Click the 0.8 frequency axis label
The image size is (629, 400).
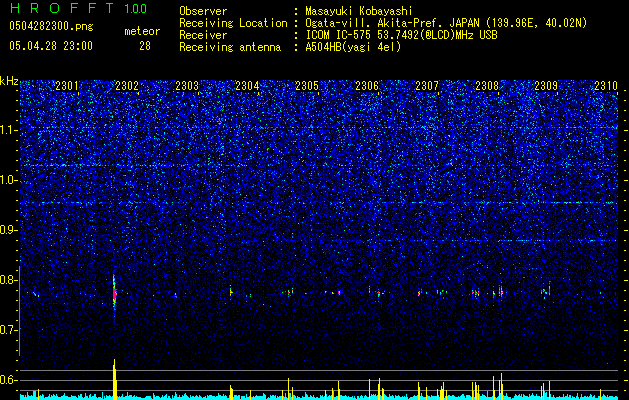tap(8, 280)
